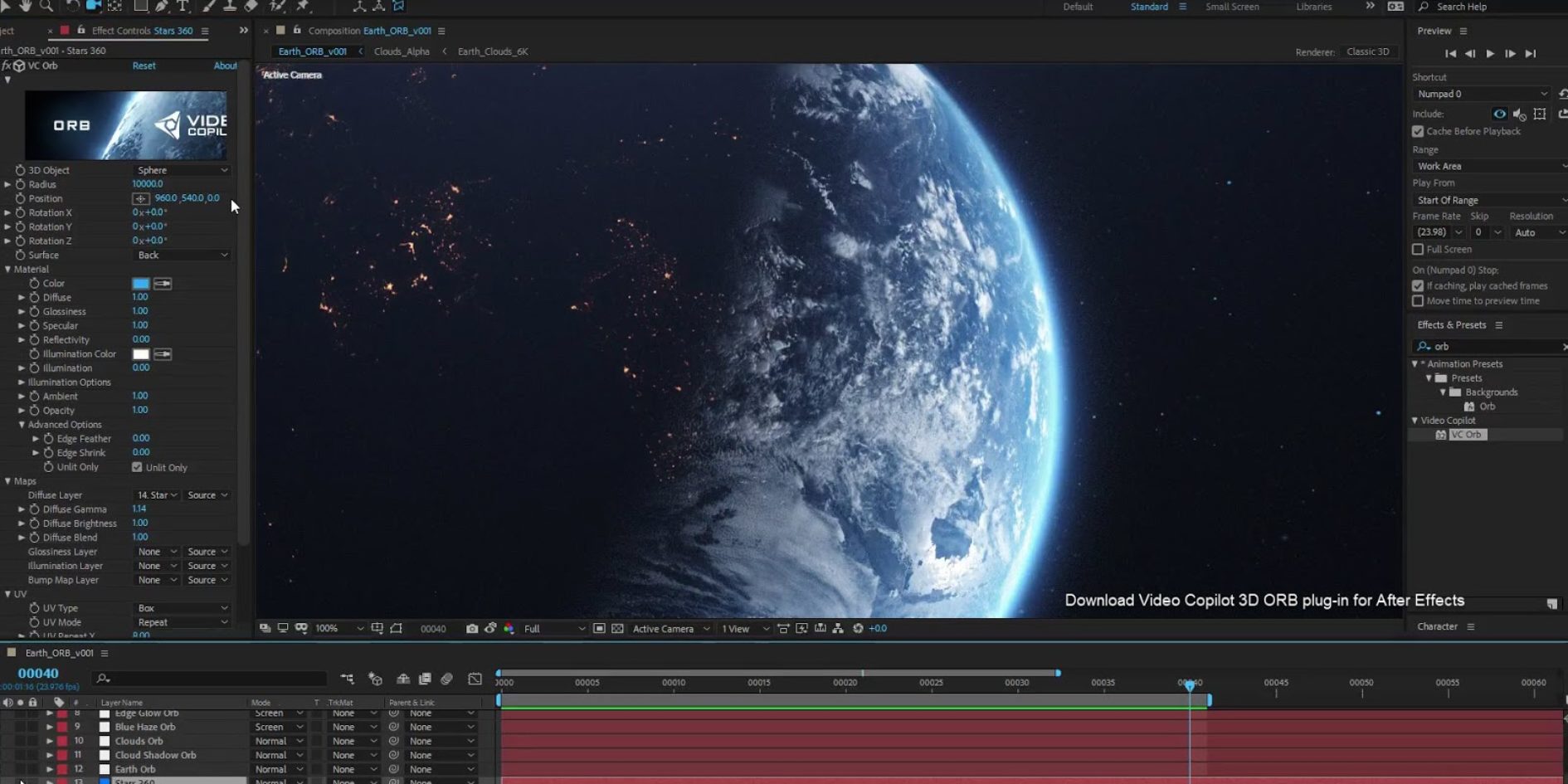Select the Pen tool
This screenshot has width=1568, height=784.
[x=162, y=6]
